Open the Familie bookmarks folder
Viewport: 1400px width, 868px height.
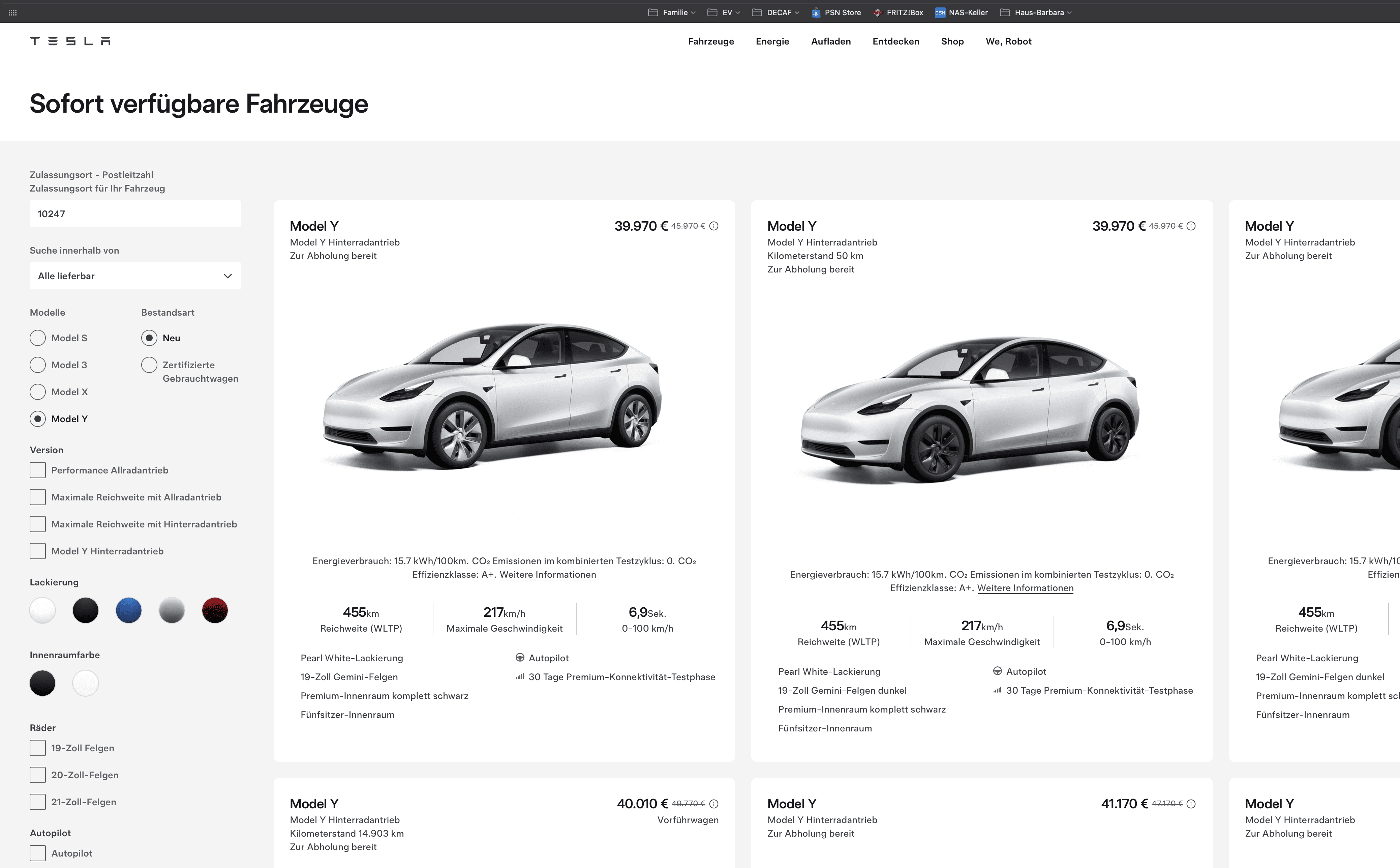point(671,12)
